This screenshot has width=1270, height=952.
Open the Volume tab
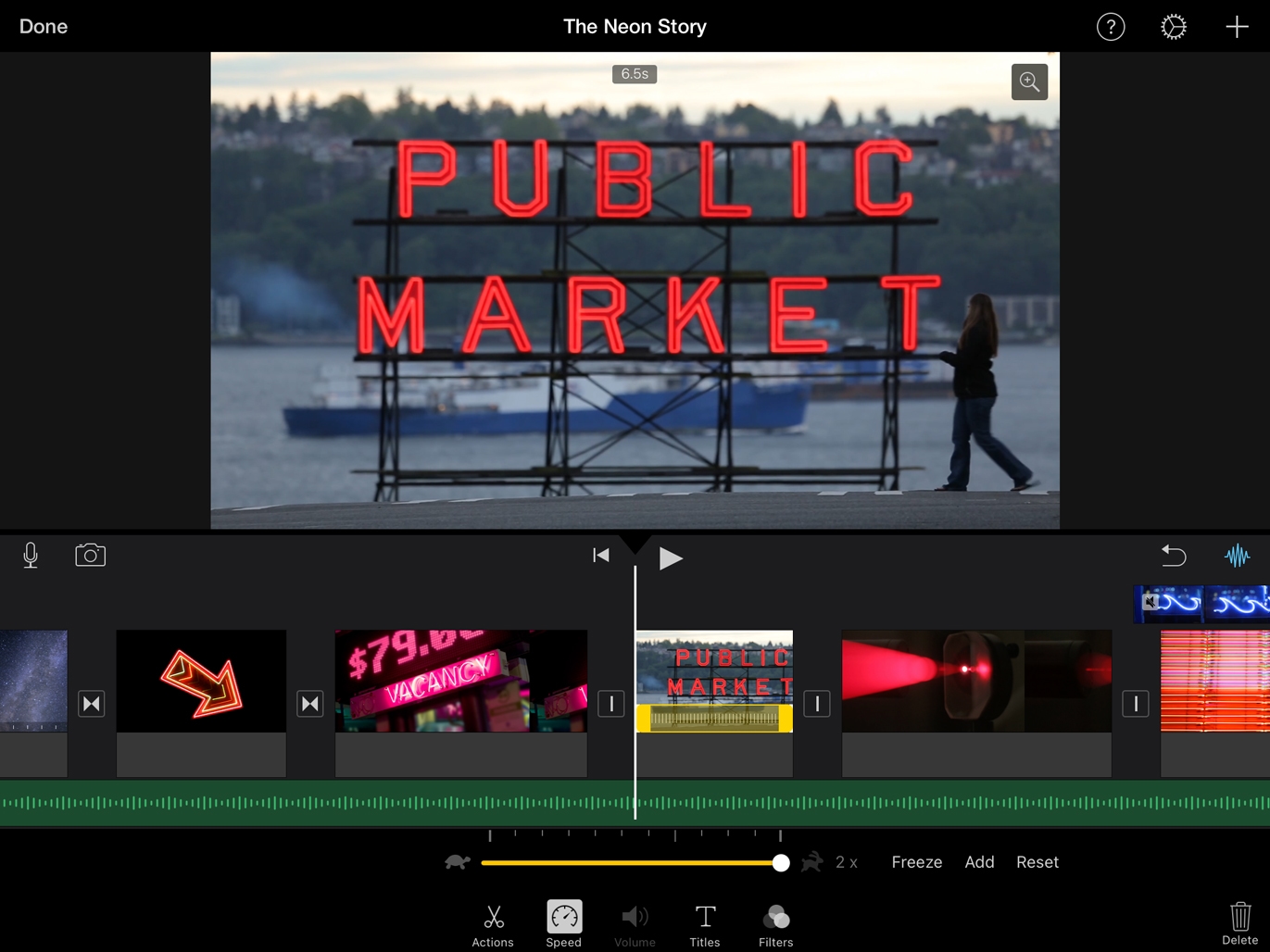click(x=635, y=925)
